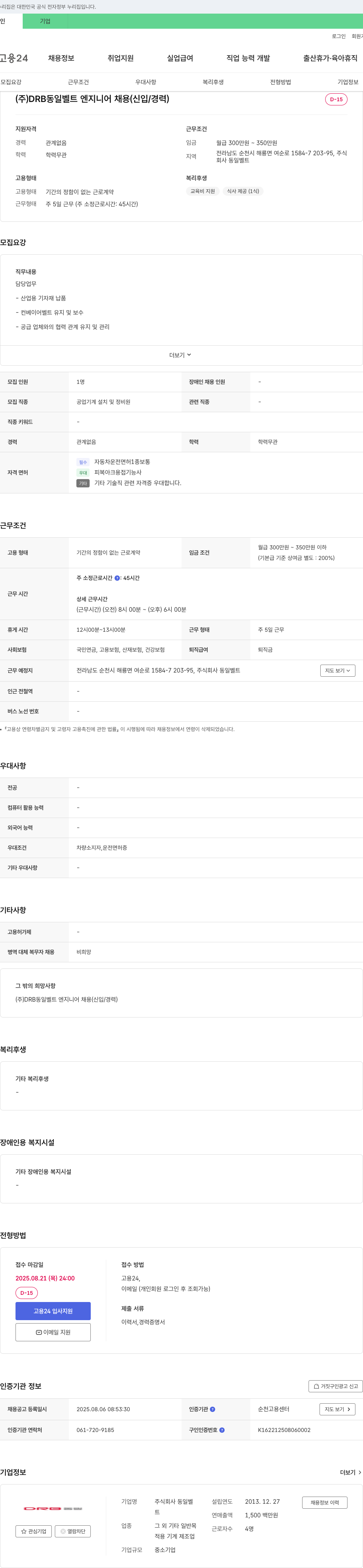The width and height of the screenshot is (363, 1568).
Task: Select the 1,500 백만원 annual sales value
Action: 261,1515
